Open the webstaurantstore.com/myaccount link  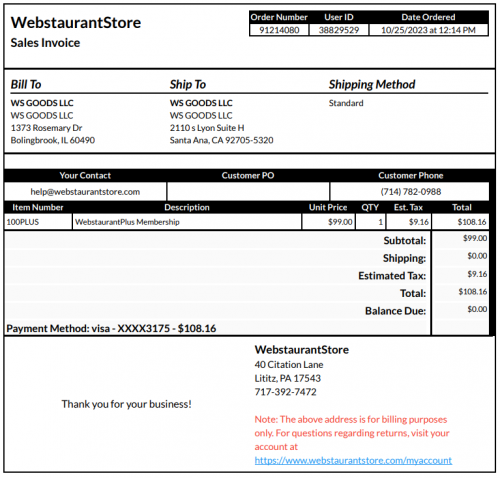pos(353,460)
